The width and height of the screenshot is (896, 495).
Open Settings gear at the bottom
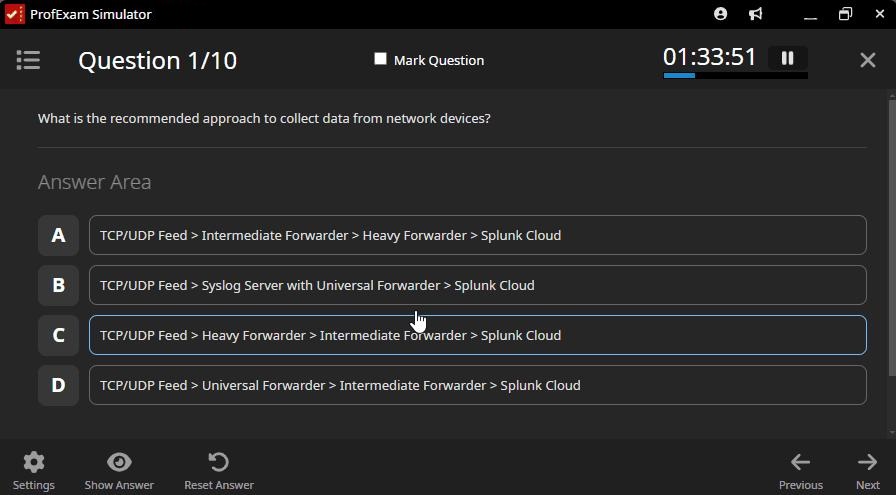[x=34, y=470]
